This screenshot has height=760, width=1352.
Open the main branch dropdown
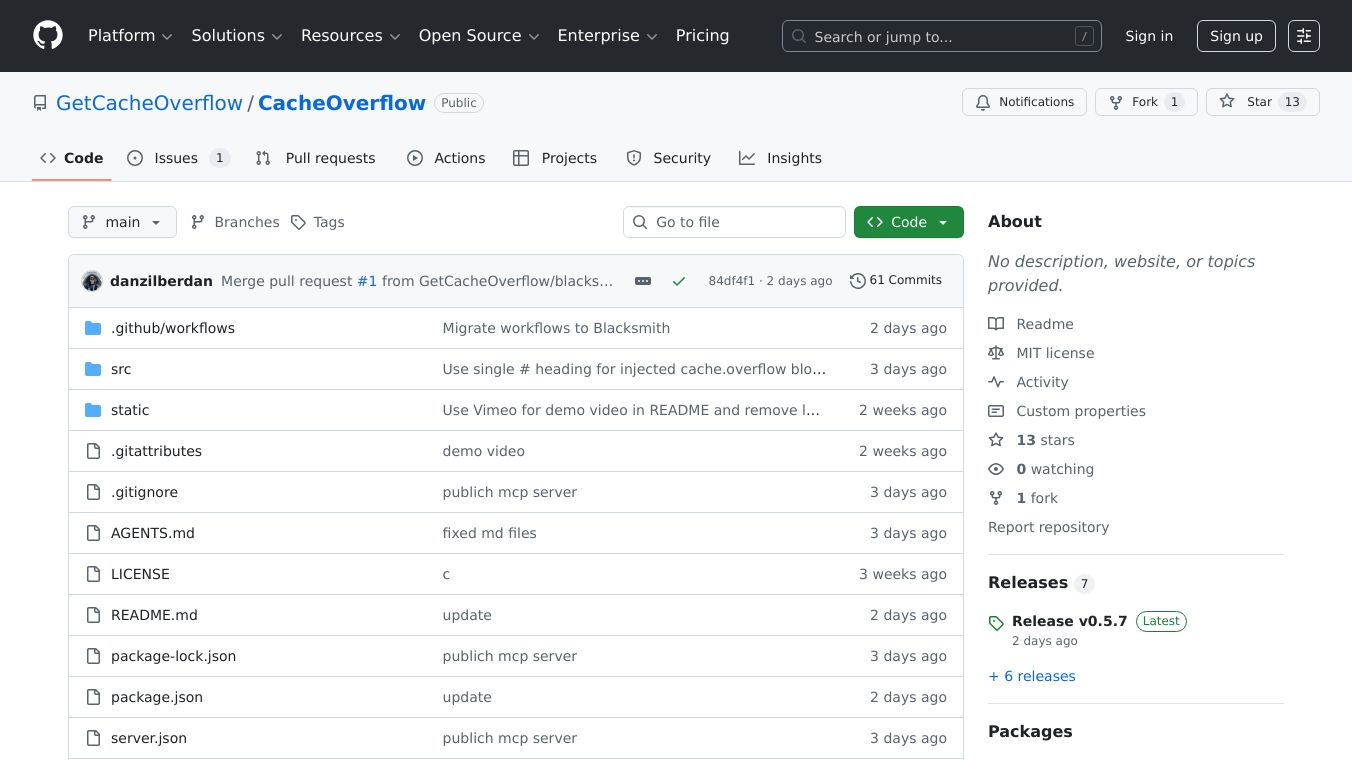click(x=122, y=222)
